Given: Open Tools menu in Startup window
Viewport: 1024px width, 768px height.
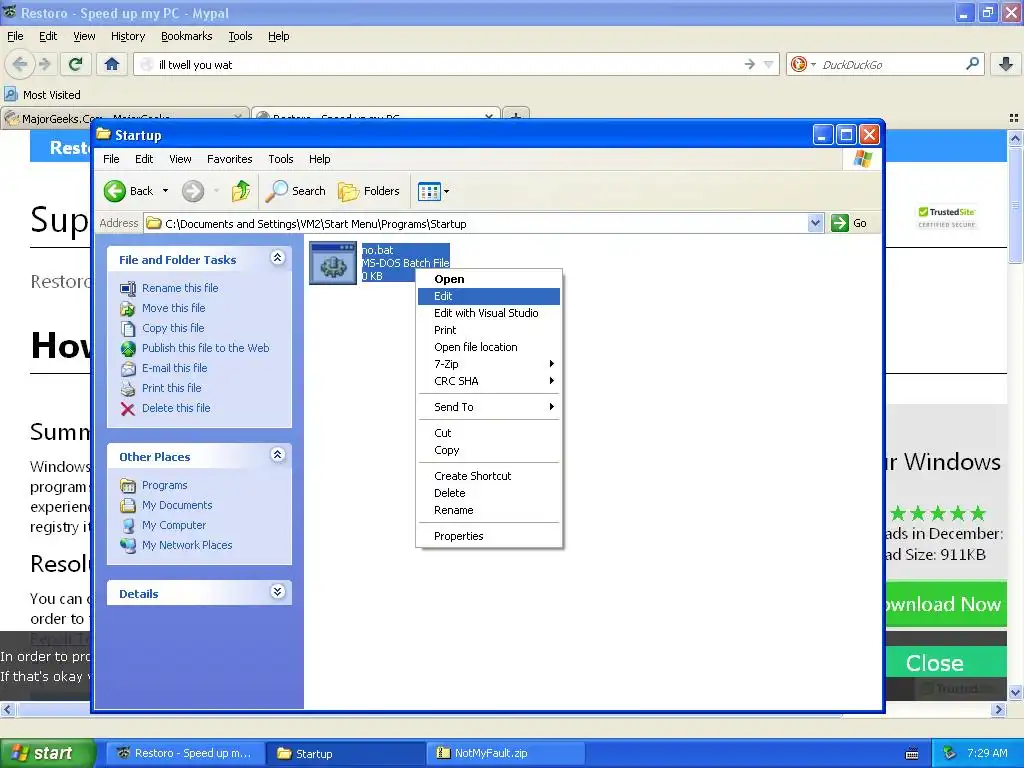Looking at the screenshot, I should (x=280, y=159).
